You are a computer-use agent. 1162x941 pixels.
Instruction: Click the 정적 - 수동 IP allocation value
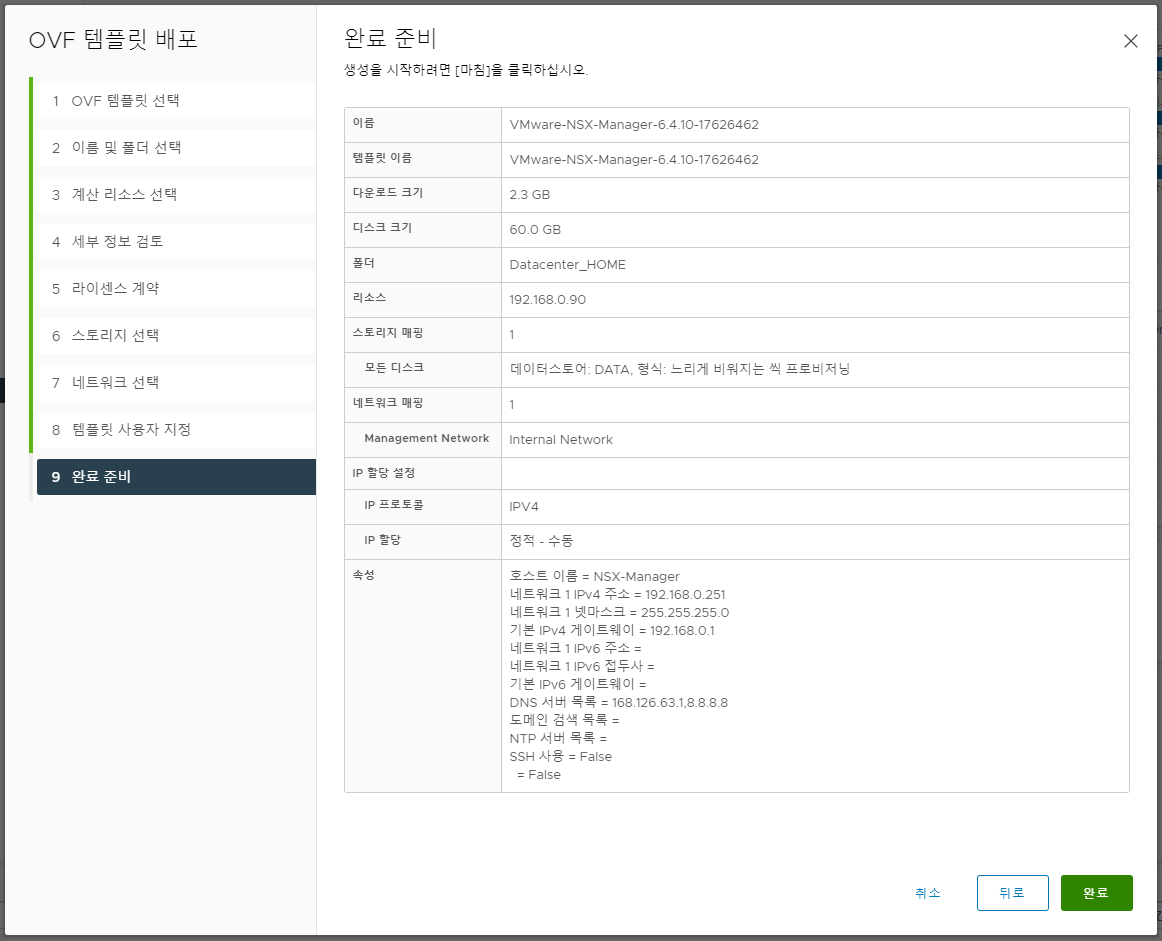tap(541, 541)
